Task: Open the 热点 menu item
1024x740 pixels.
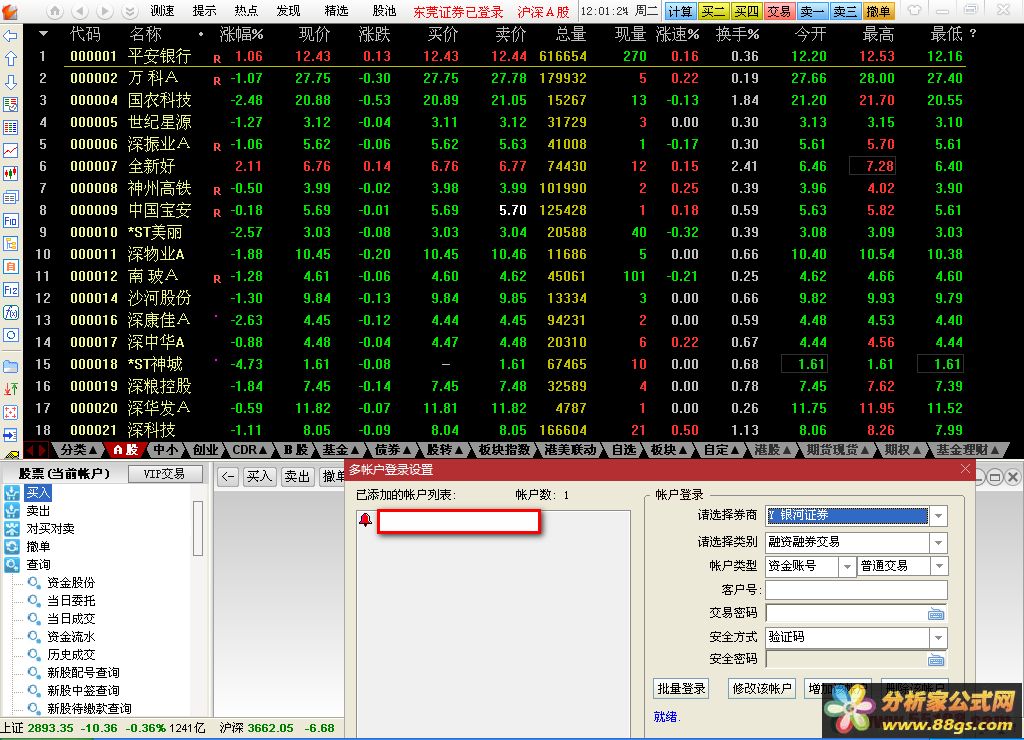Action: click(246, 11)
